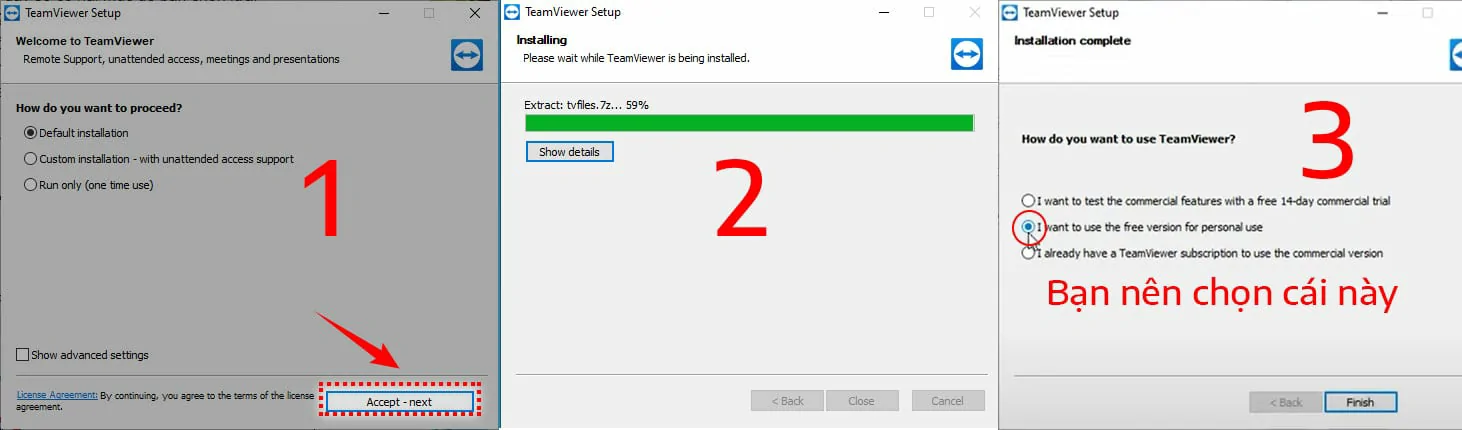Click TeamViewer logo in Installing window header
1462x430 pixels.
pyautogui.click(x=966, y=54)
